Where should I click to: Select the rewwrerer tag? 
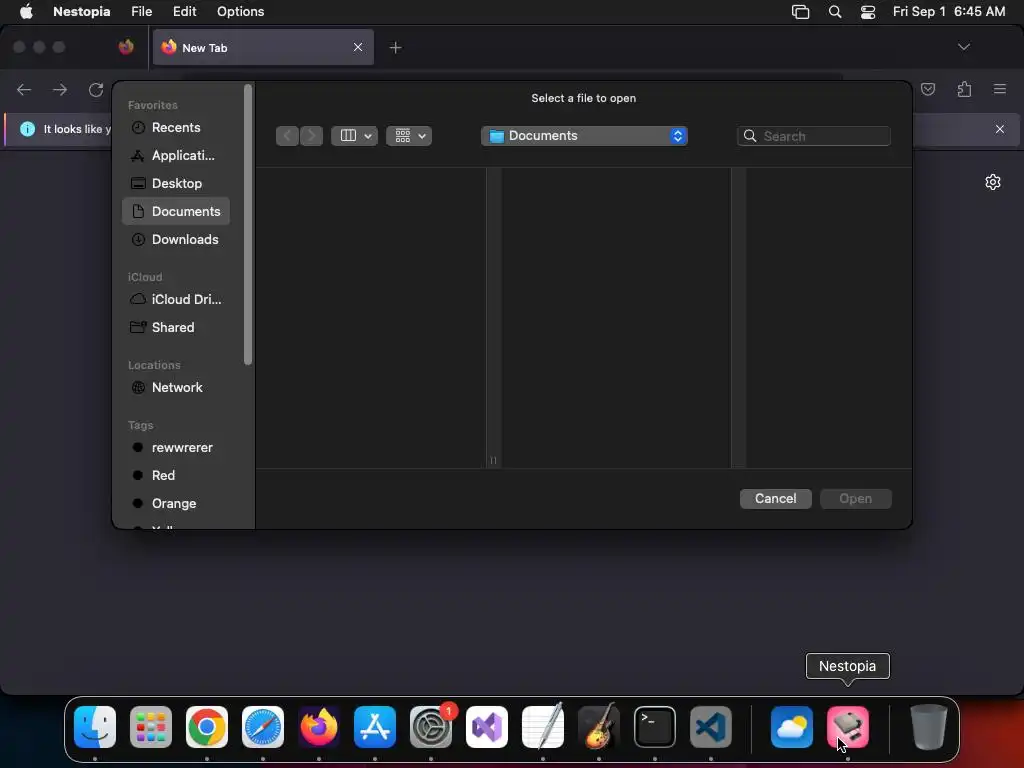(176, 447)
